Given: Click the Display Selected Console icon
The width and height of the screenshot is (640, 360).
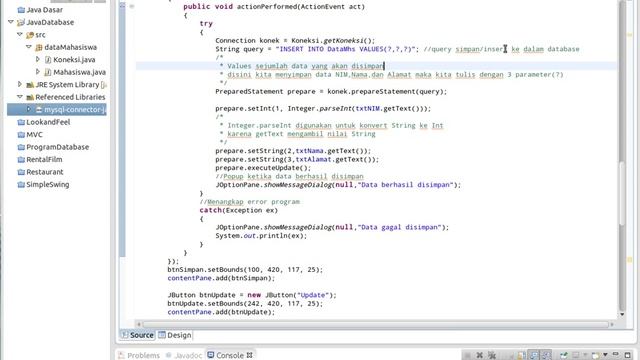Looking at the screenshot, I should (x=576, y=355).
